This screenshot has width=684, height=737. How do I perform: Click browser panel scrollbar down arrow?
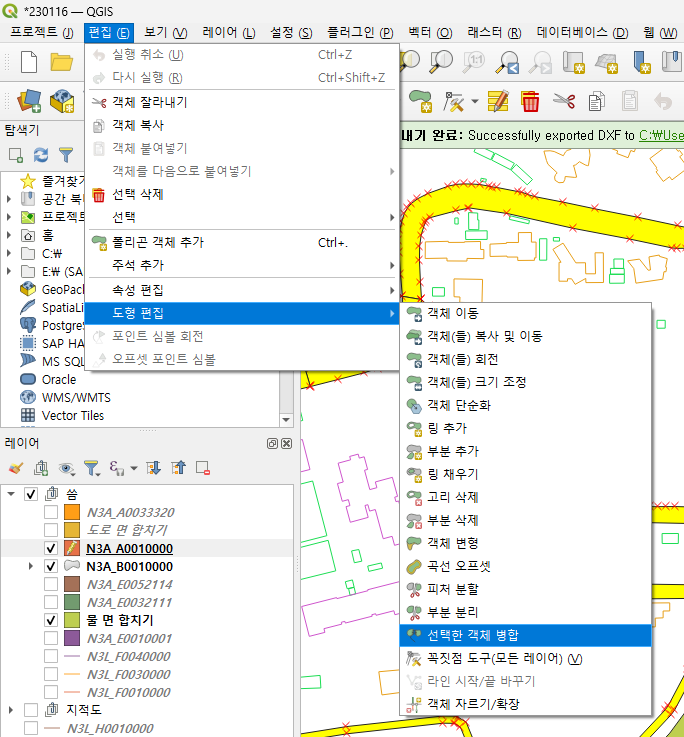point(286,420)
